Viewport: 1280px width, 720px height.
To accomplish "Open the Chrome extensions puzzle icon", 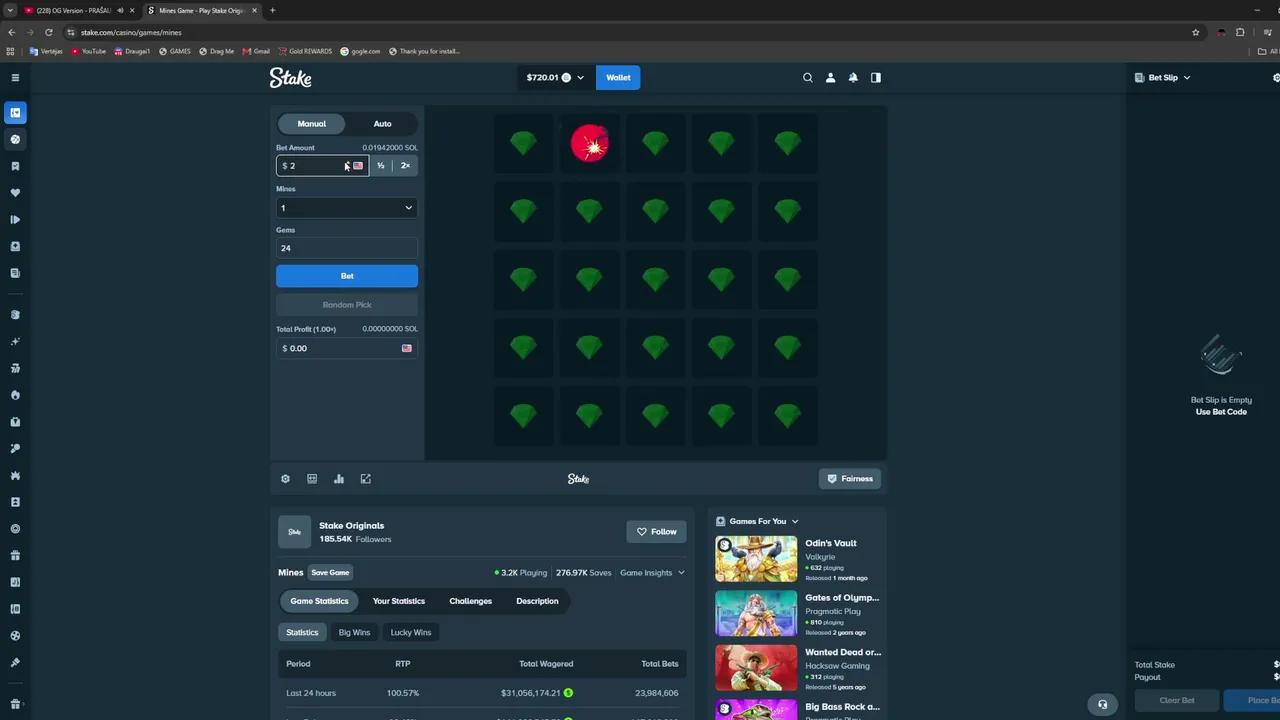I will pyautogui.click(x=1240, y=32).
